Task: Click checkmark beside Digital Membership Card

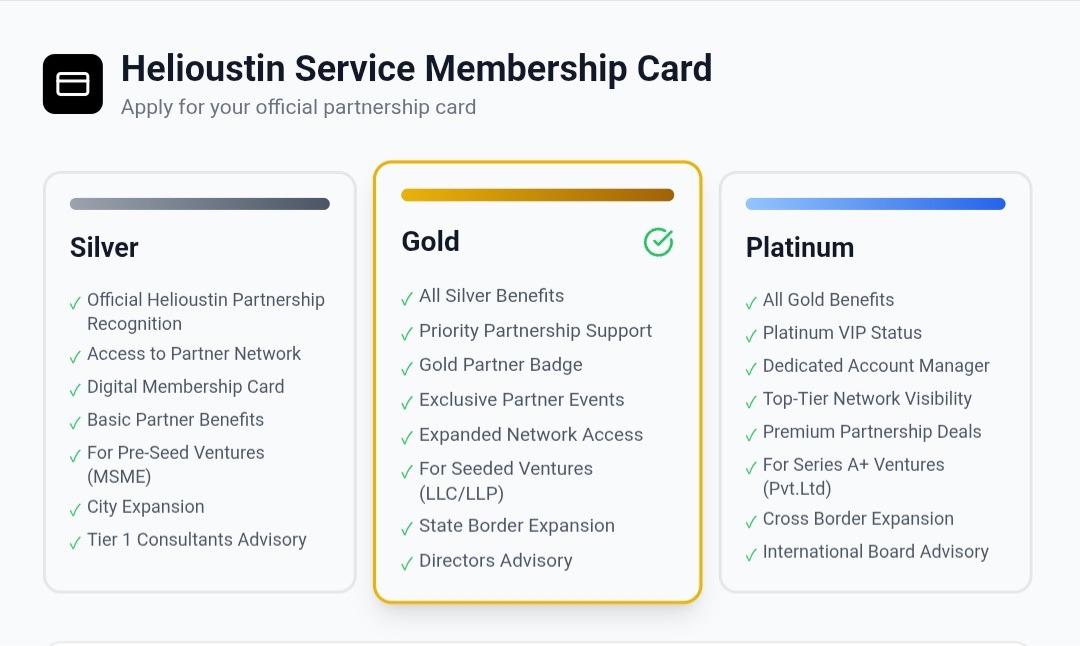Action: pyautogui.click(x=75, y=389)
